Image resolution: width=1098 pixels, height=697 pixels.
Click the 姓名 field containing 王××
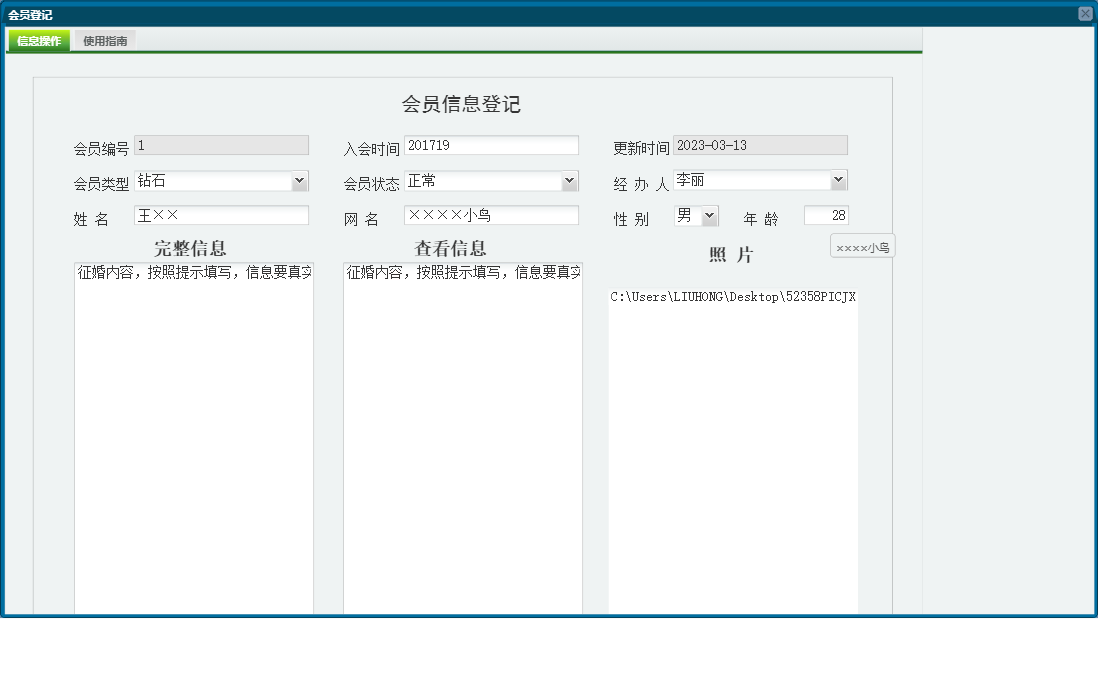coord(220,214)
